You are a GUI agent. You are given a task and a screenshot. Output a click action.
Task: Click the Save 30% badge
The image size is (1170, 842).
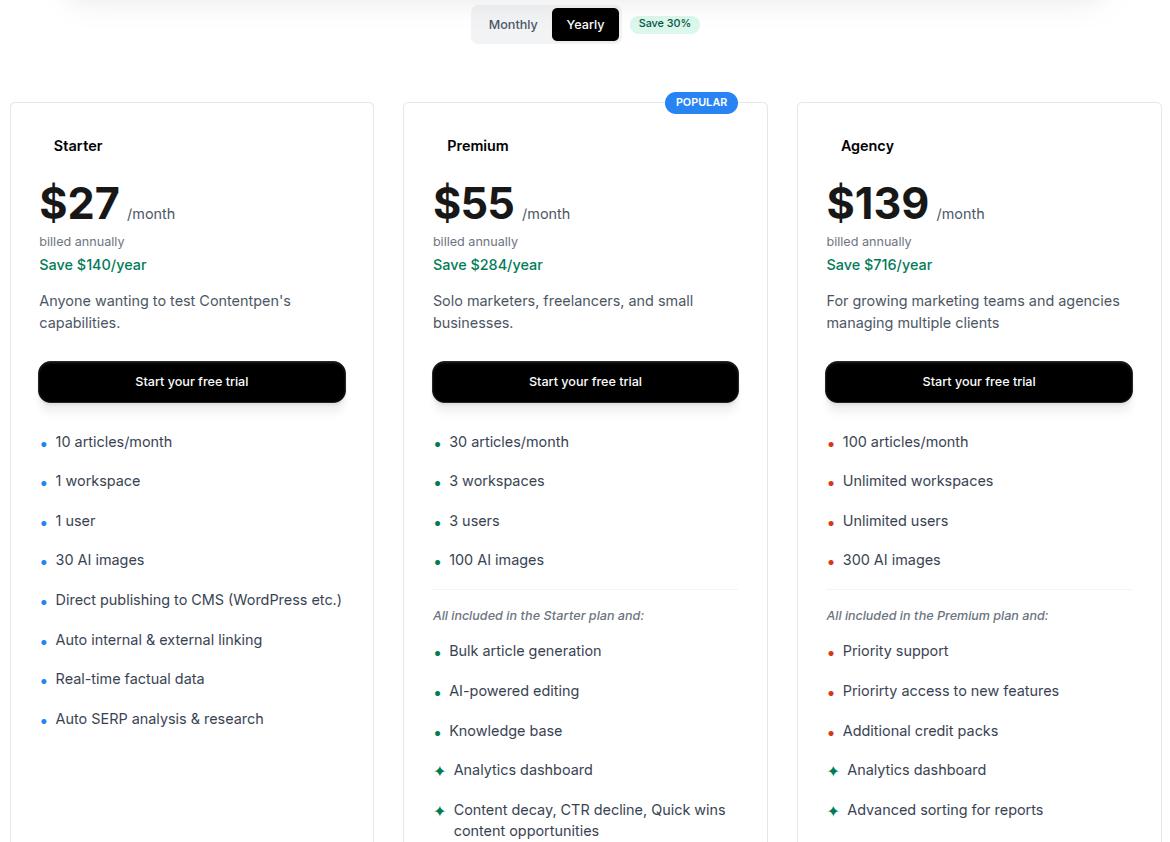point(664,22)
